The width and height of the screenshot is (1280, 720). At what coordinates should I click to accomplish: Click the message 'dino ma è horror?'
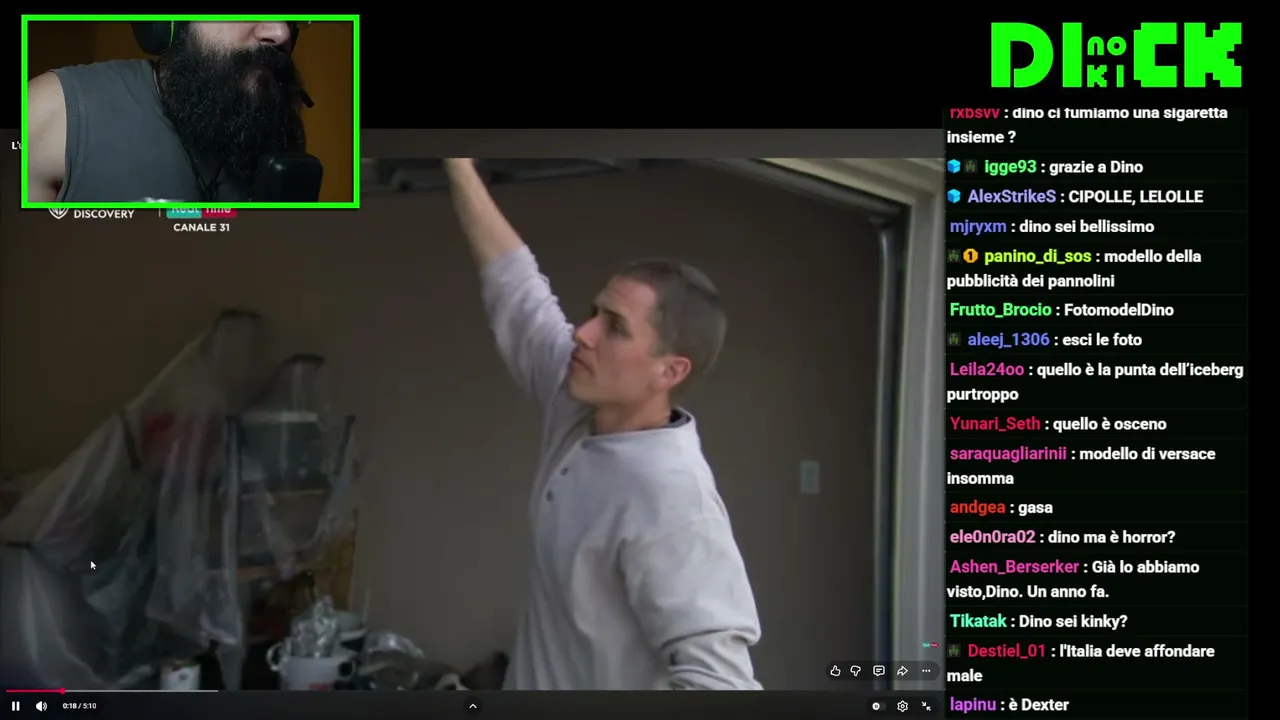pos(1112,537)
